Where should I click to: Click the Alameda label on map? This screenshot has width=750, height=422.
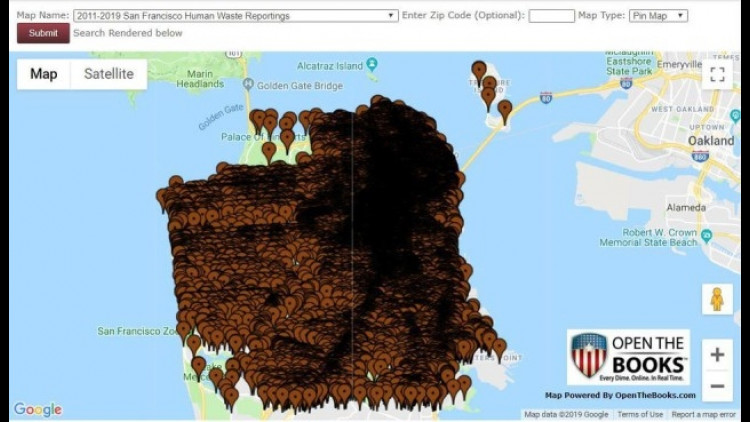(x=686, y=208)
